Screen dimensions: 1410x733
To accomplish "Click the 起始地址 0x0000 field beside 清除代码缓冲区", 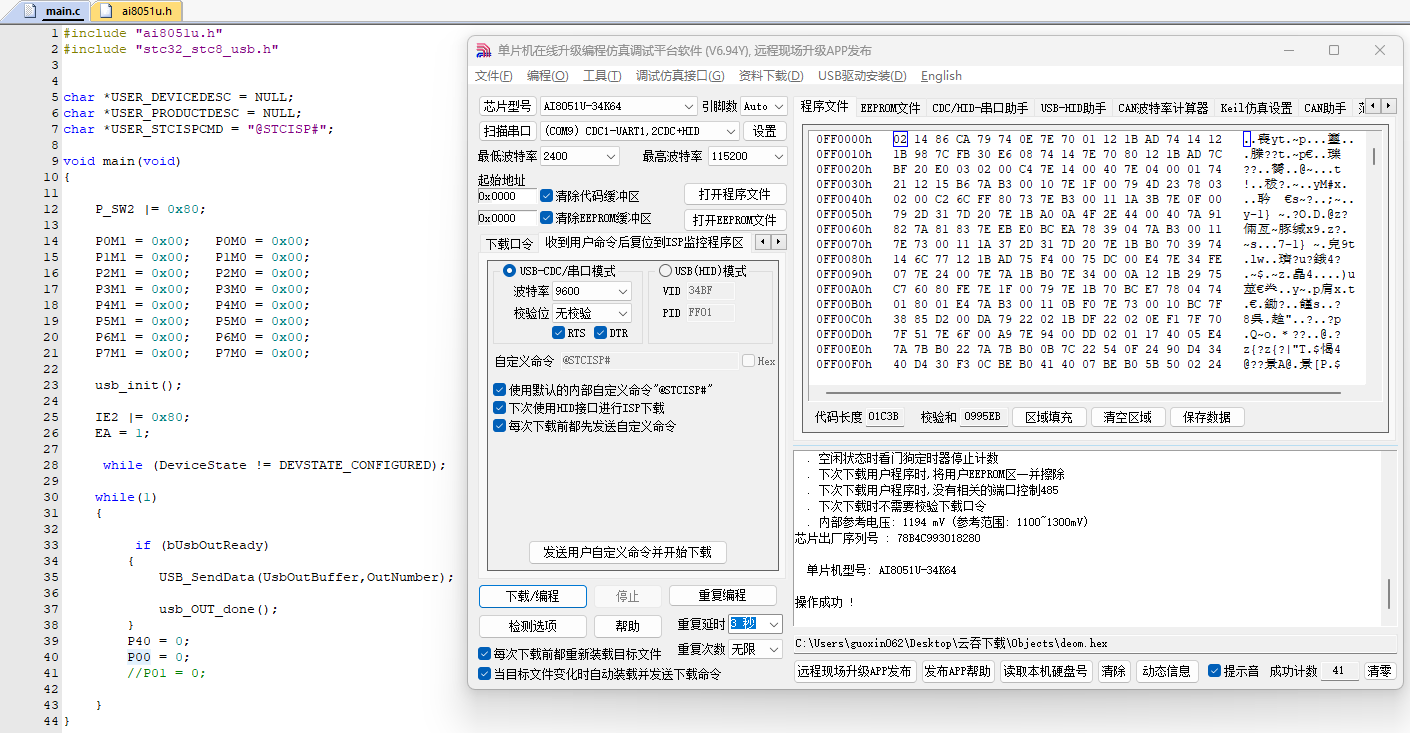I will tap(506, 196).
